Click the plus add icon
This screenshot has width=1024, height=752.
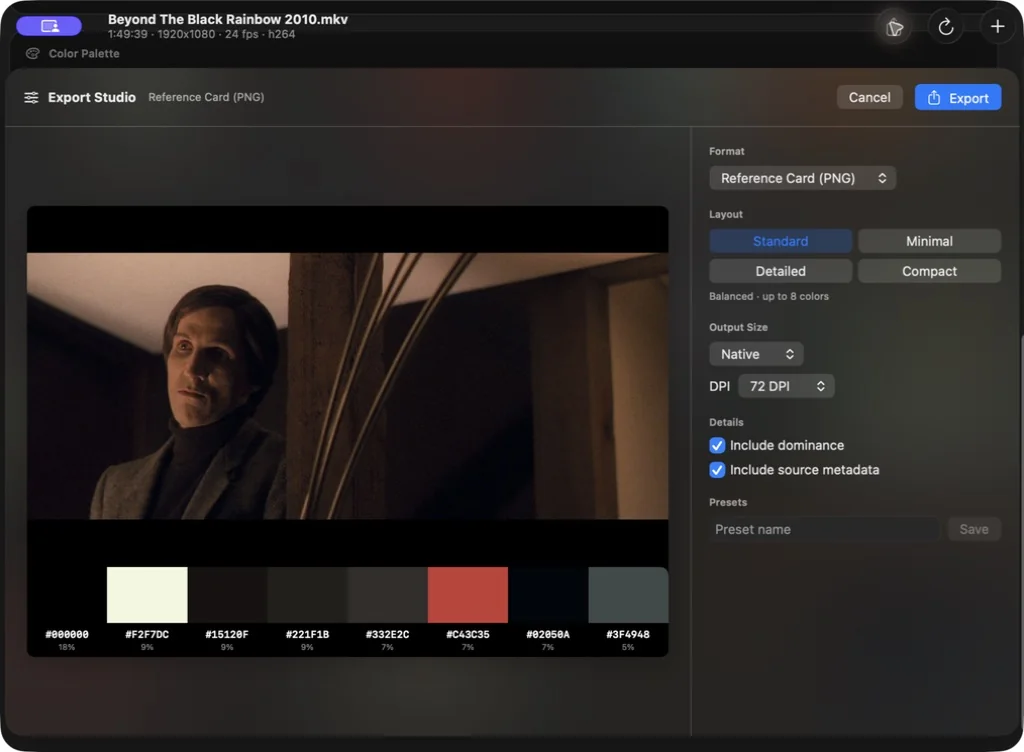coord(997,27)
